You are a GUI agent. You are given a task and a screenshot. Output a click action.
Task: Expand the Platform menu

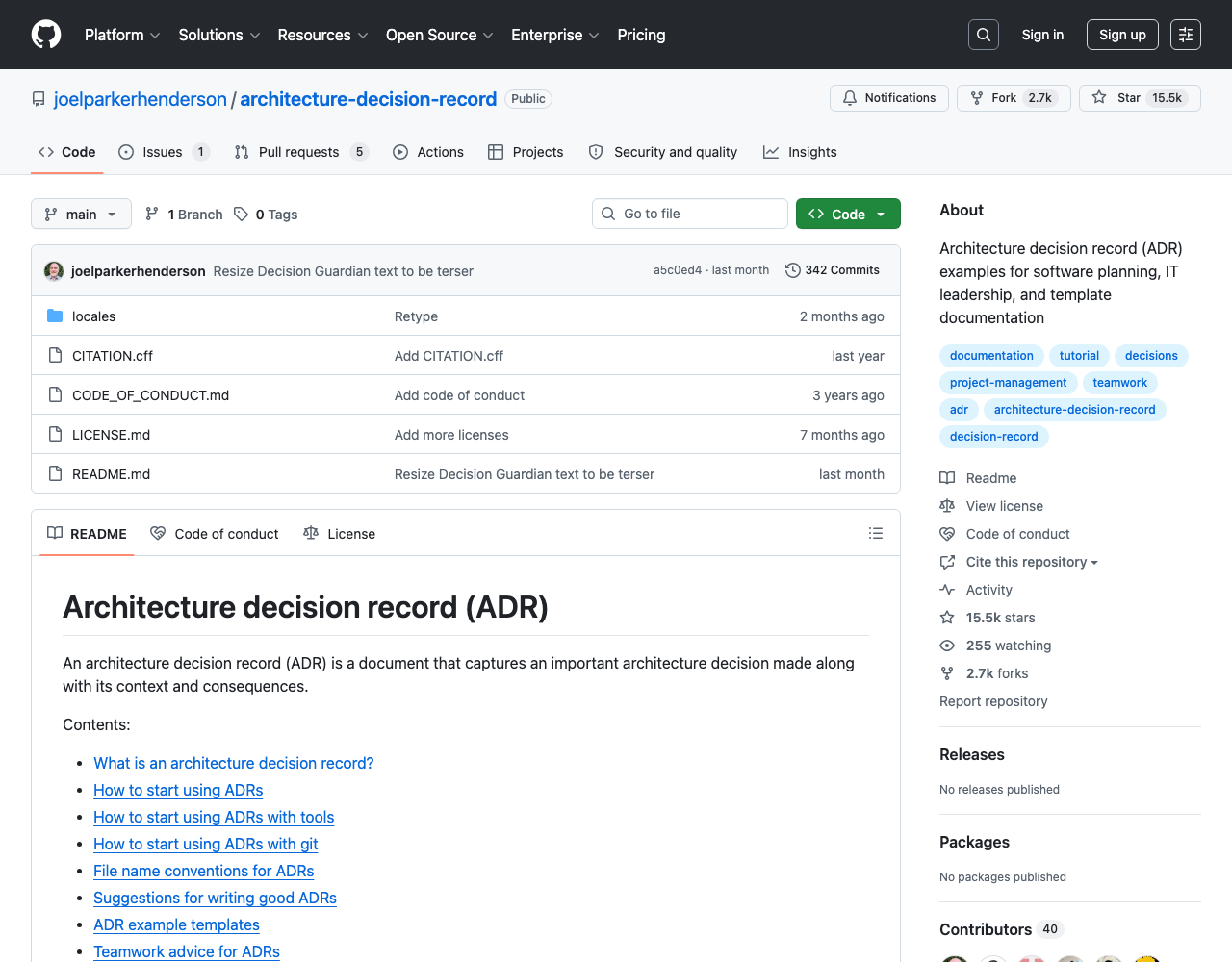(x=122, y=35)
